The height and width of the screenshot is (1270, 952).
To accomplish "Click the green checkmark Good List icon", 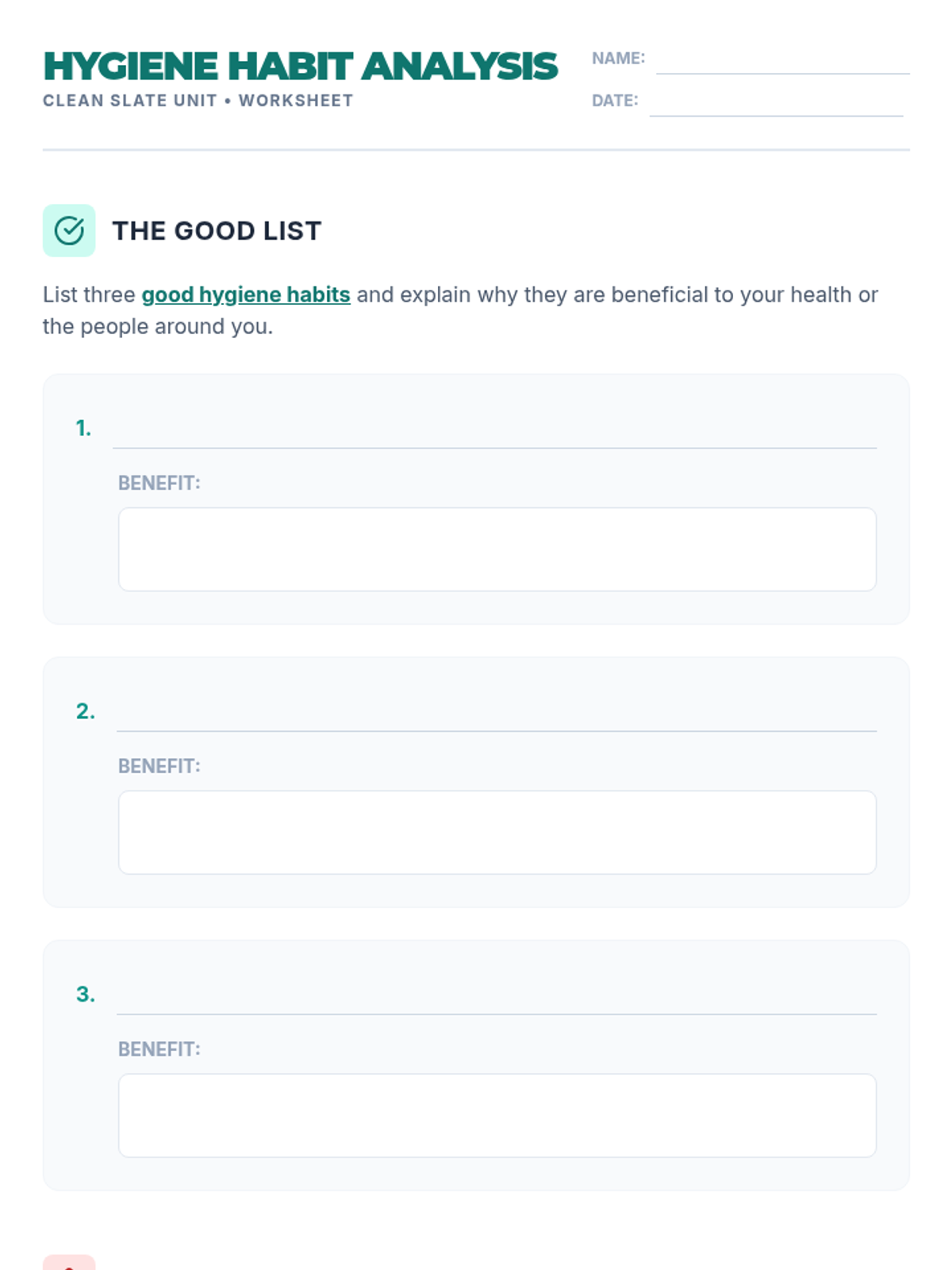I will coord(69,231).
